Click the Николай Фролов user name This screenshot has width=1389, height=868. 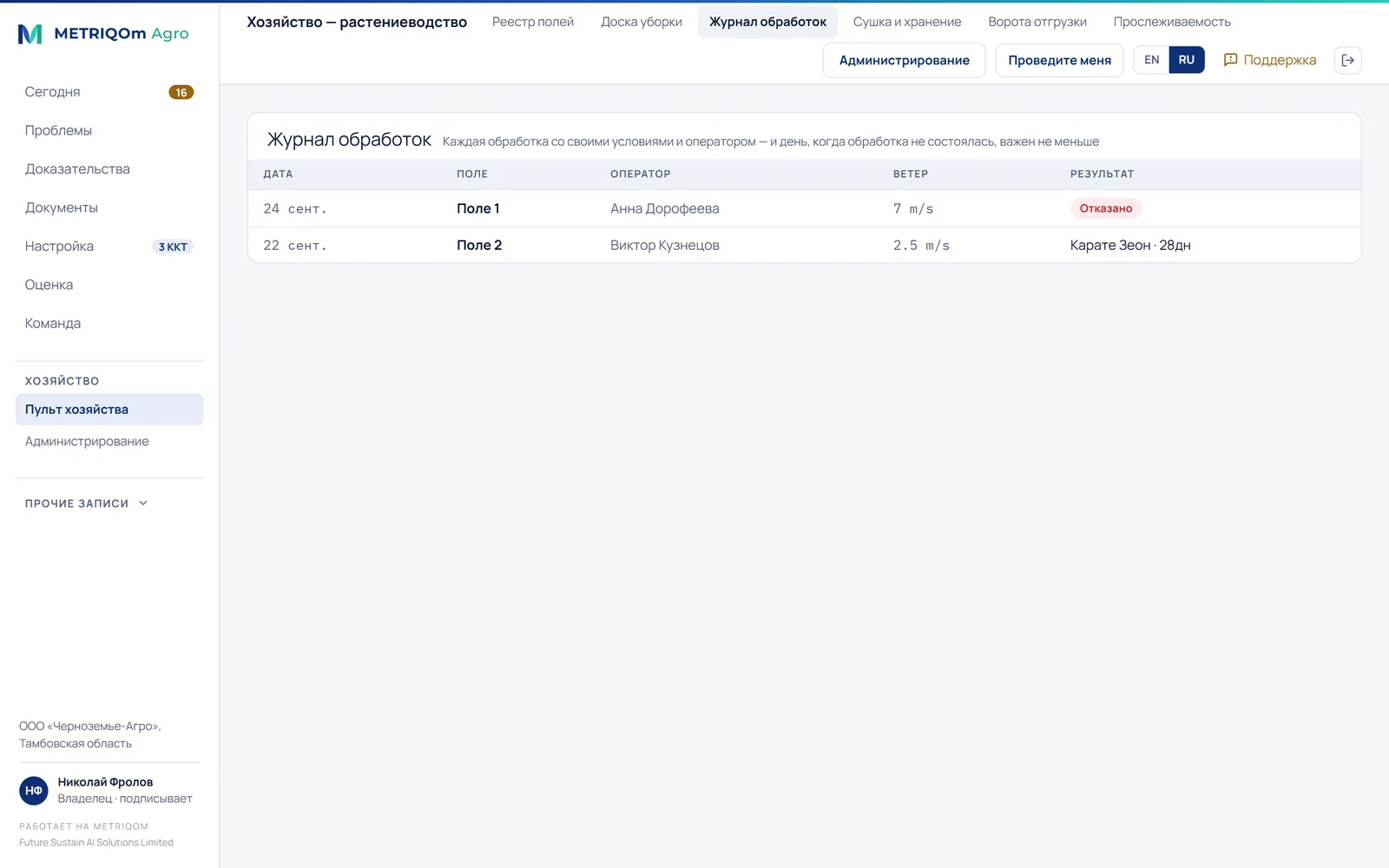pyautogui.click(x=105, y=782)
